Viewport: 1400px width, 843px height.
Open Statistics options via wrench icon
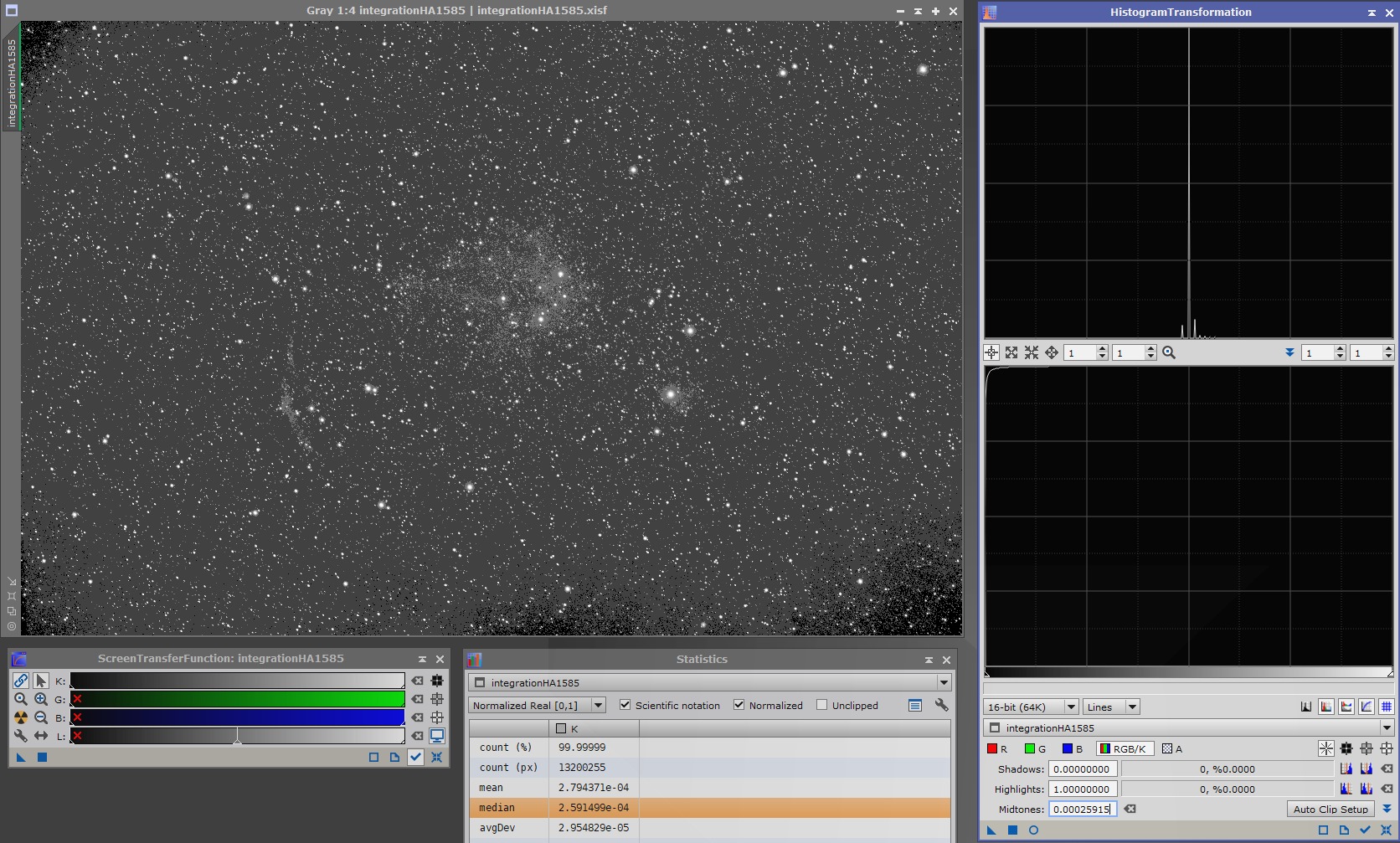tap(942, 705)
